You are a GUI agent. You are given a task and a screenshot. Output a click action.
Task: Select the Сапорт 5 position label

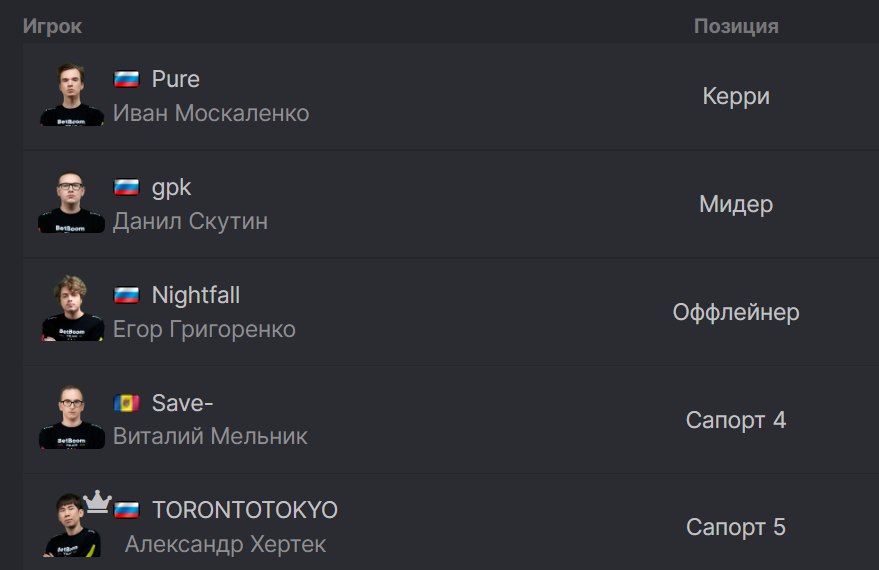(735, 527)
